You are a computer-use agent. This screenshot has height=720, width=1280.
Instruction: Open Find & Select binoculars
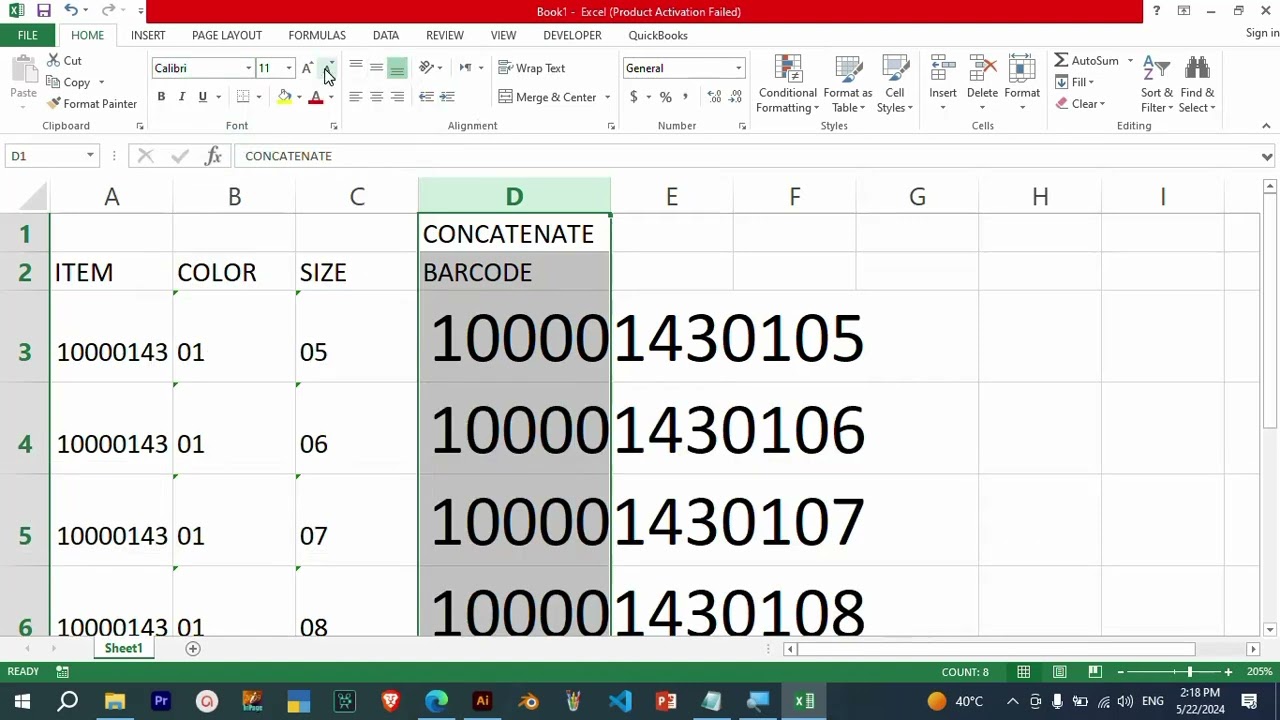1197,84
